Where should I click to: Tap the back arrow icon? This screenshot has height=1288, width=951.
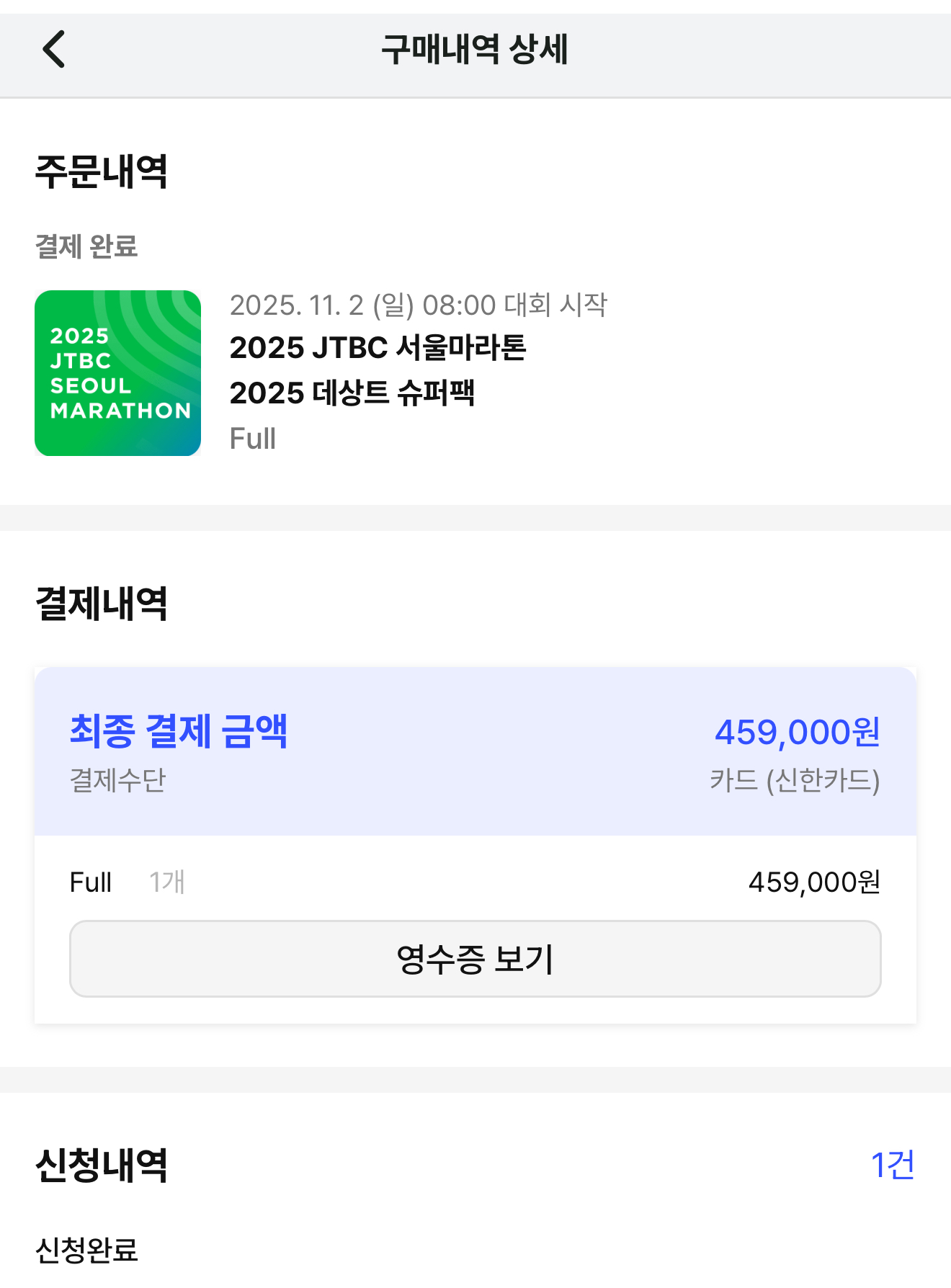tap(54, 49)
